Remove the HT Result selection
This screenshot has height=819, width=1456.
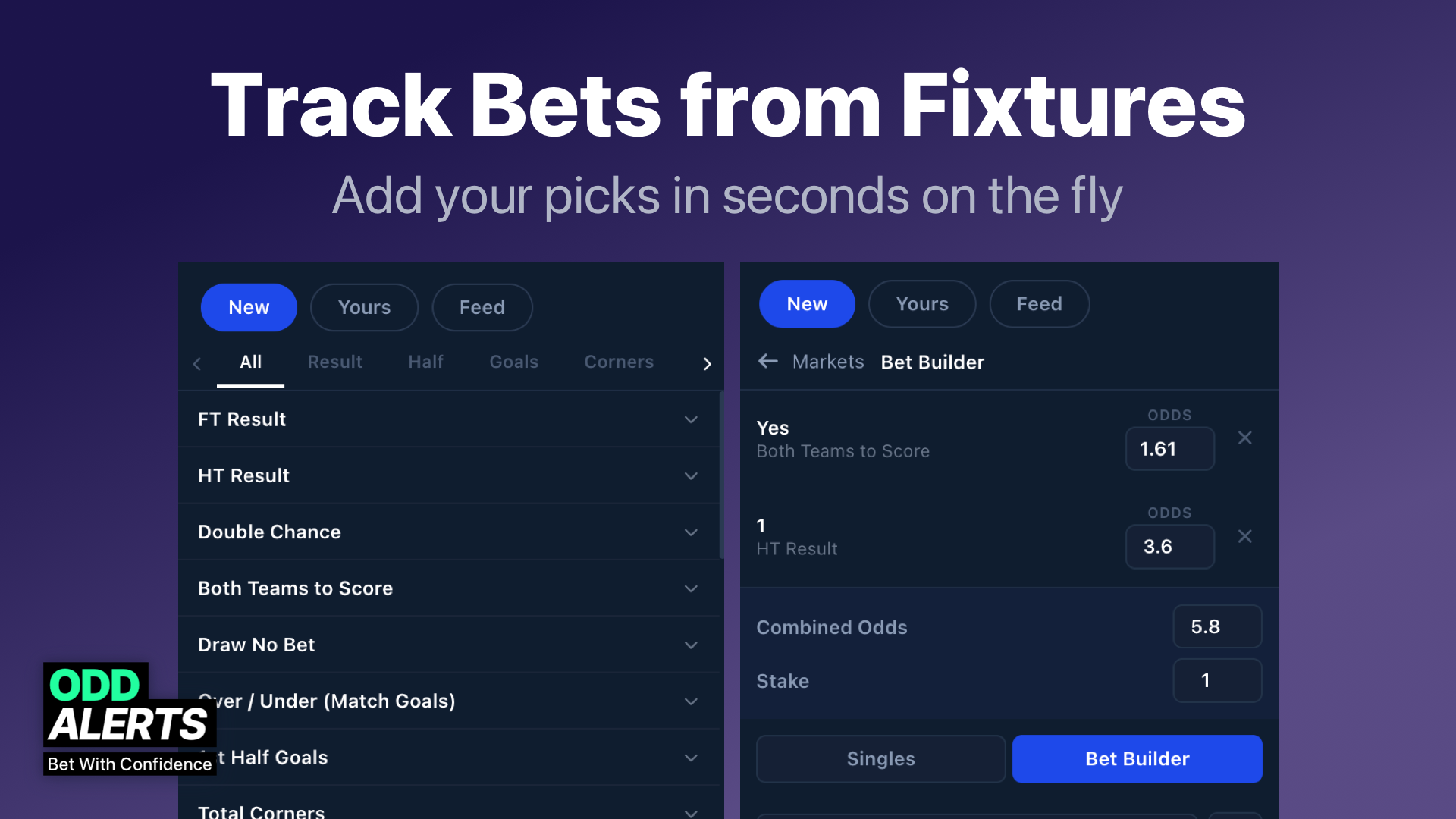click(x=1244, y=537)
